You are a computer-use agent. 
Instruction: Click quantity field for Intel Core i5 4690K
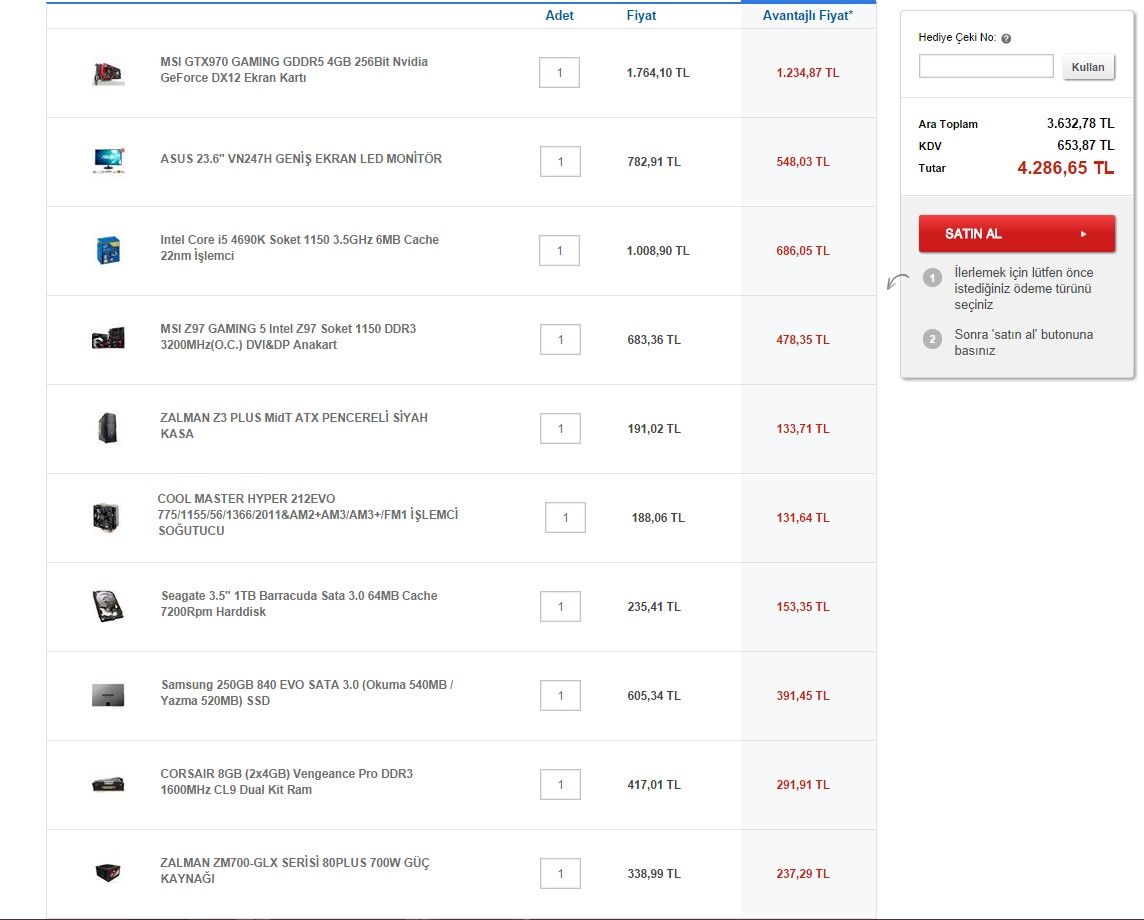coord(560,250)
